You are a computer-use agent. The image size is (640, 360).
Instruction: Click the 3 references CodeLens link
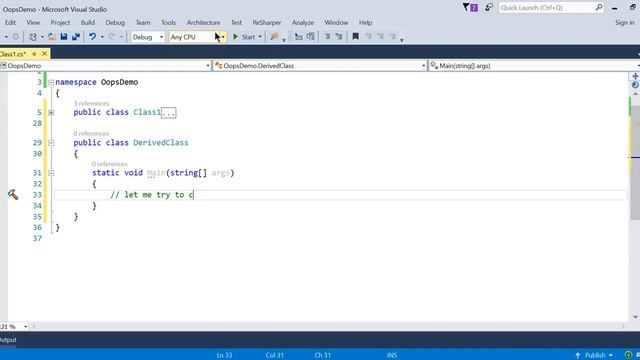91,103
